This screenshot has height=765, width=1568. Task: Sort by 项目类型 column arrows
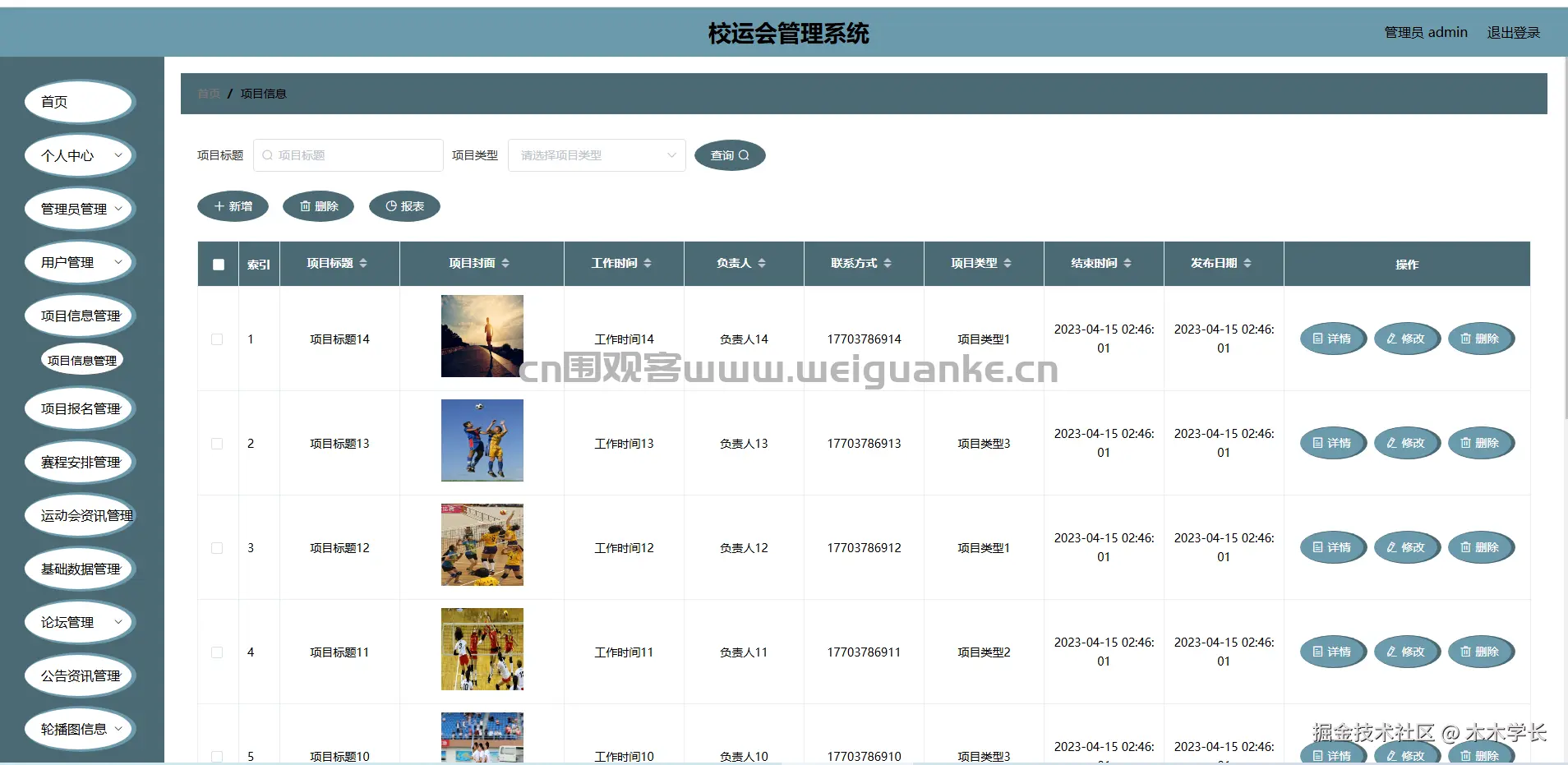pos(1008,263)
